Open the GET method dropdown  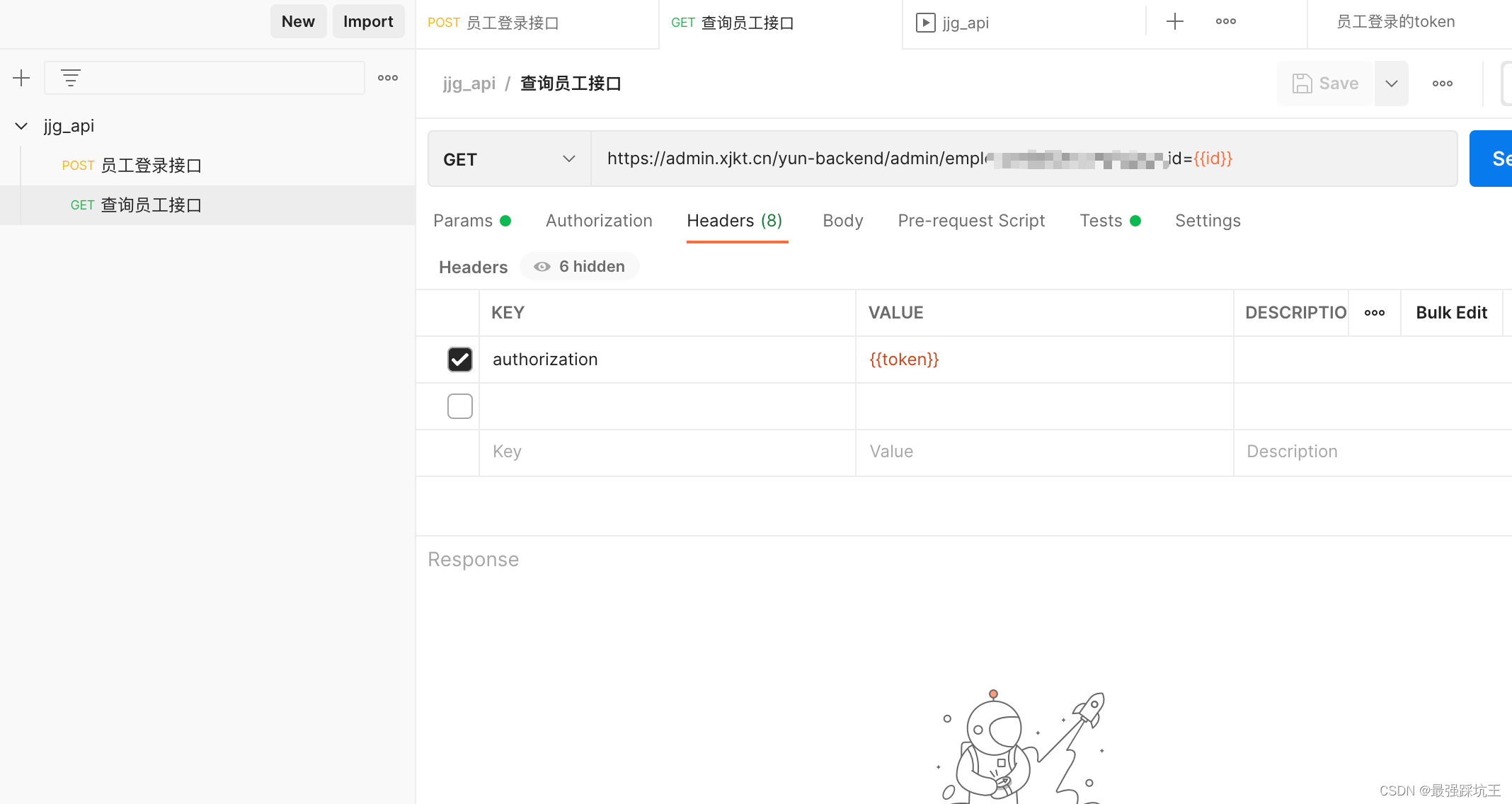(509, 159)
